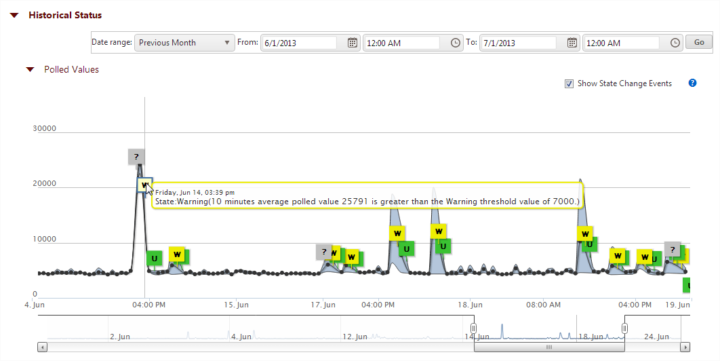The width and height of the screenshot is (720, 361).
Task: Click the To date field showing 7/1/2013
Action: pyautogui.click(x=518, y=43)
